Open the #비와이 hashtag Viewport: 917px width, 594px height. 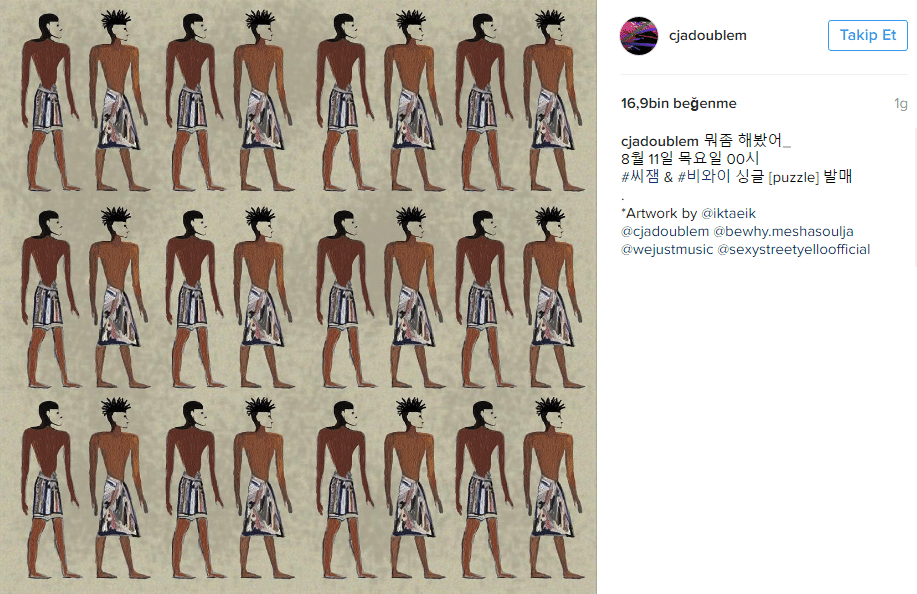pyautogui.click(x=704, y=177)
